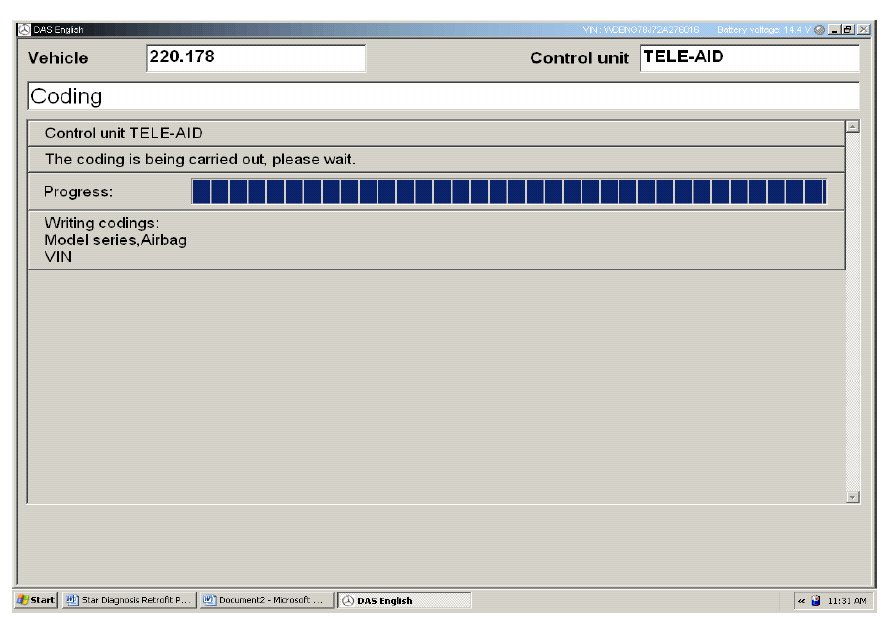Screen dimensions: 894x630
Task: Select the 'Control unit TELE-AID' row
Action: [436, 133]
